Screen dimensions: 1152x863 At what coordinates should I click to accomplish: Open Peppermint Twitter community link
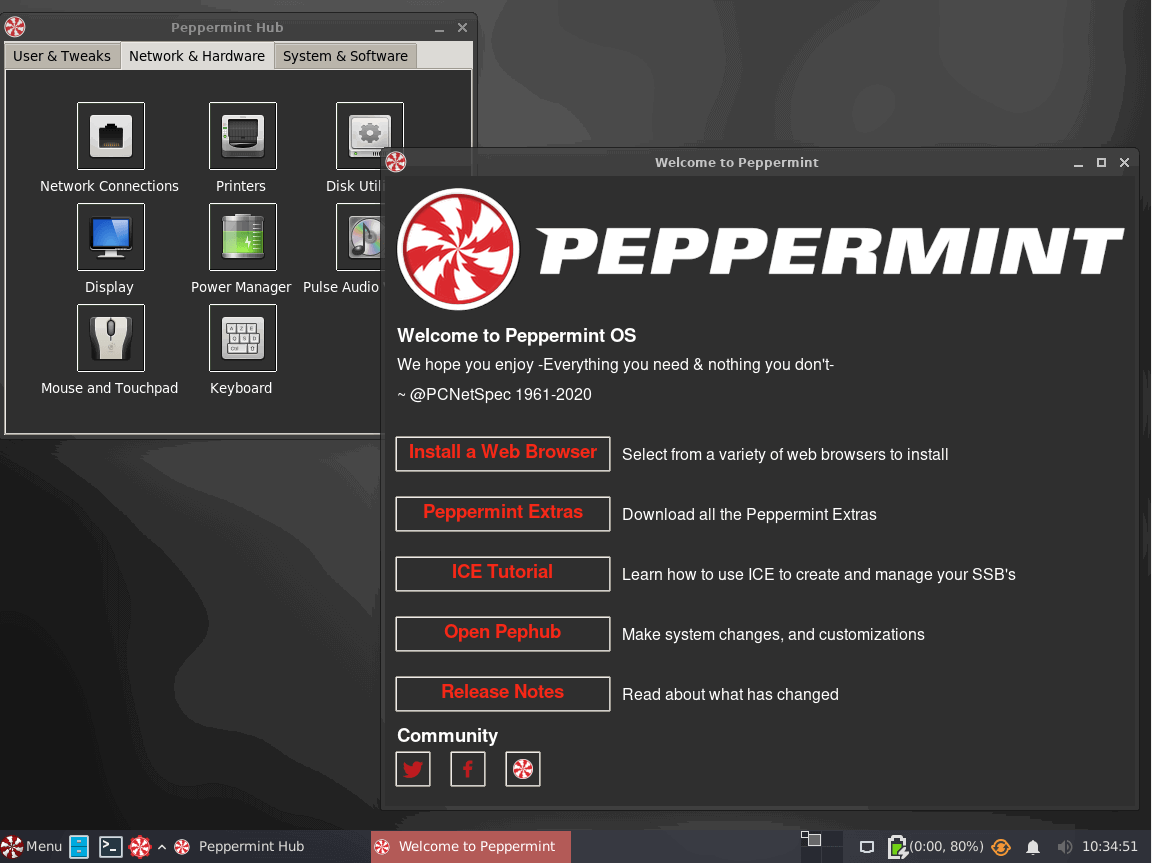[x=413, y=769]
